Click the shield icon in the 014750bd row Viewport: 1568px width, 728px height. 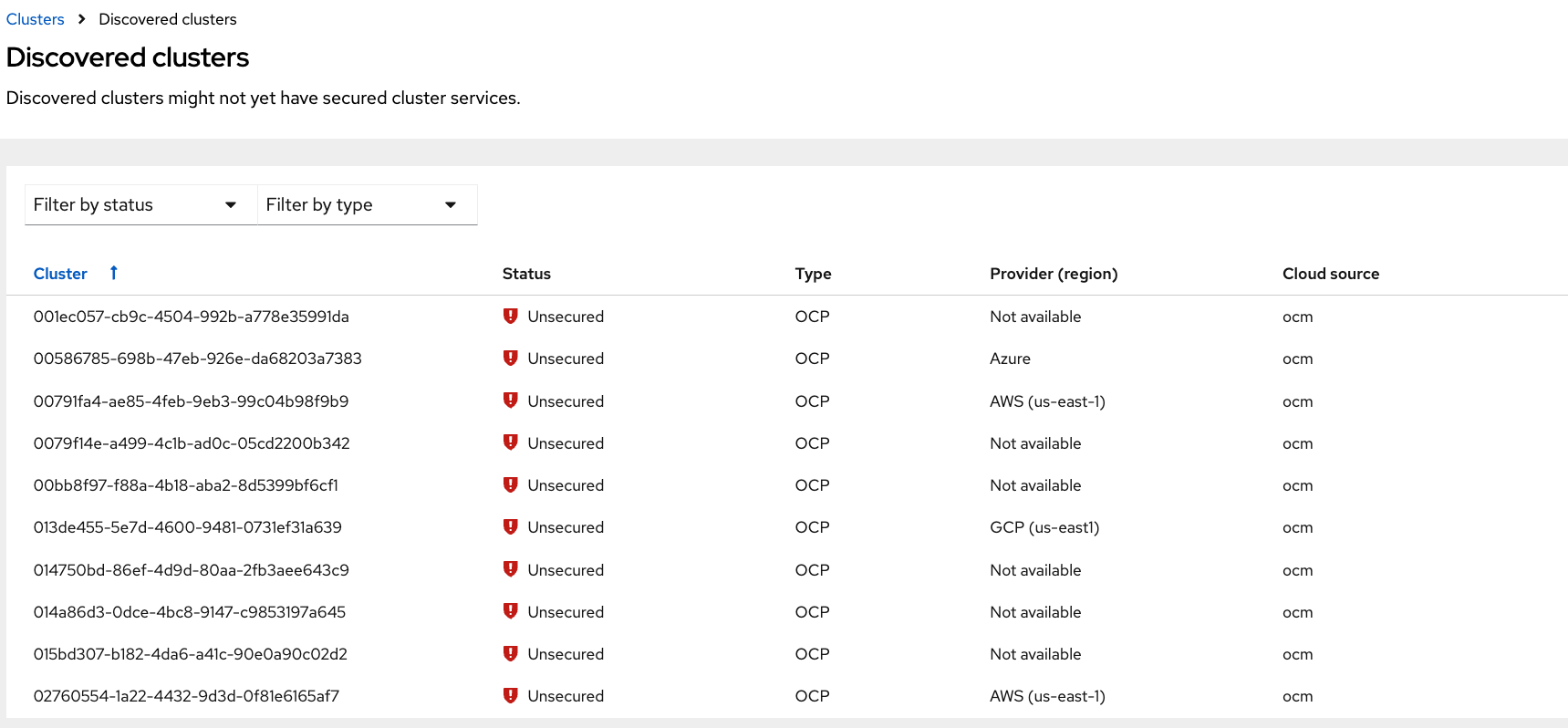coord(511,569)
